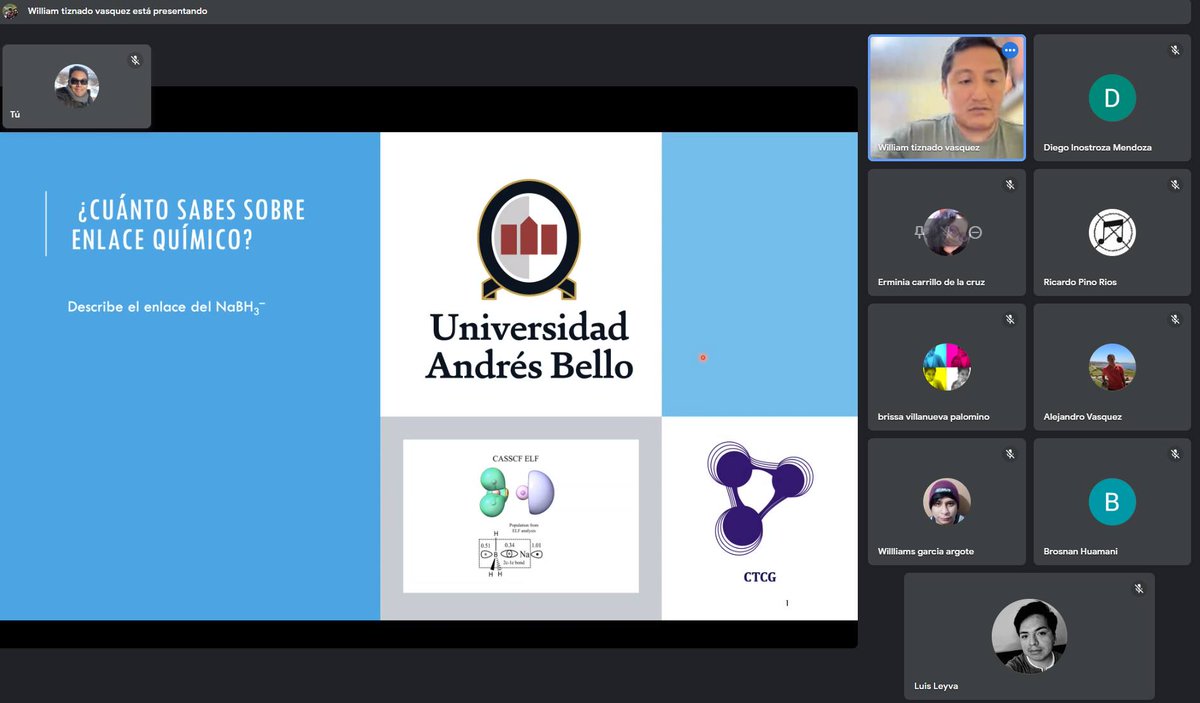Click slide title '¿Cuánto sabes sobre enlace químico?'
This screenshot has height=703, width=1200.
pyautogui.click(x=189, y=225)
